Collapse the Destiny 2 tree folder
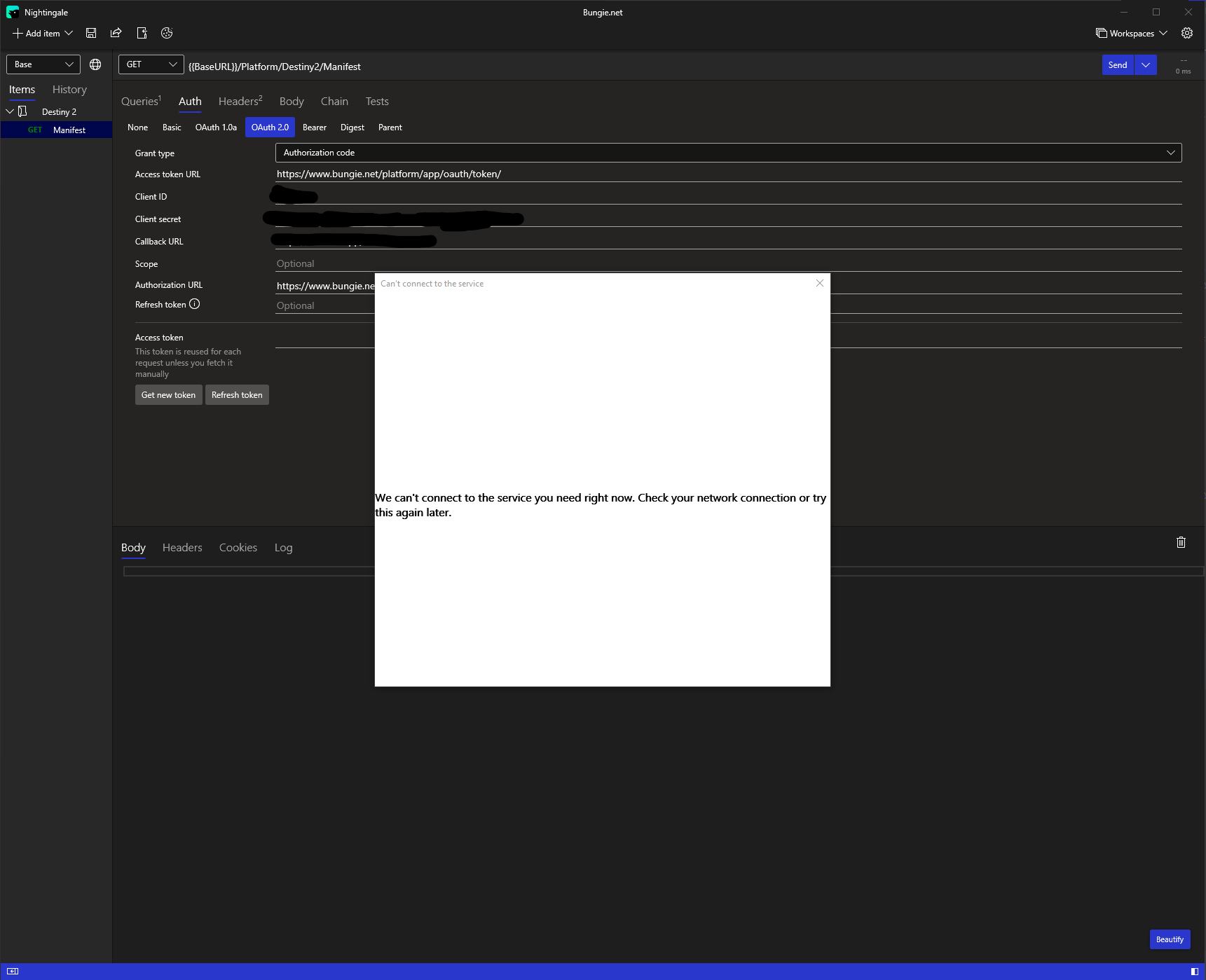Screen dimensions: 1206x980 (x=10, y=111)
